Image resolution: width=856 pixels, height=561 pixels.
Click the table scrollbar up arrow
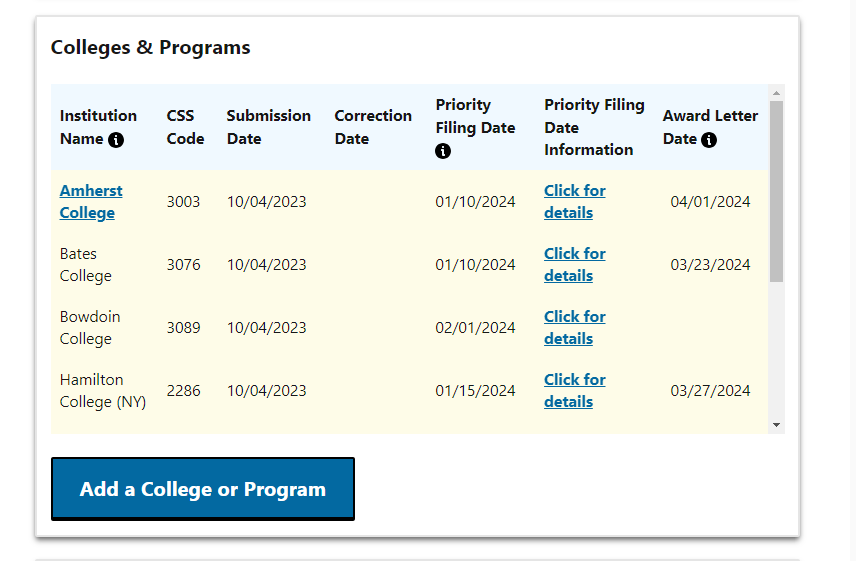(776, 93)
